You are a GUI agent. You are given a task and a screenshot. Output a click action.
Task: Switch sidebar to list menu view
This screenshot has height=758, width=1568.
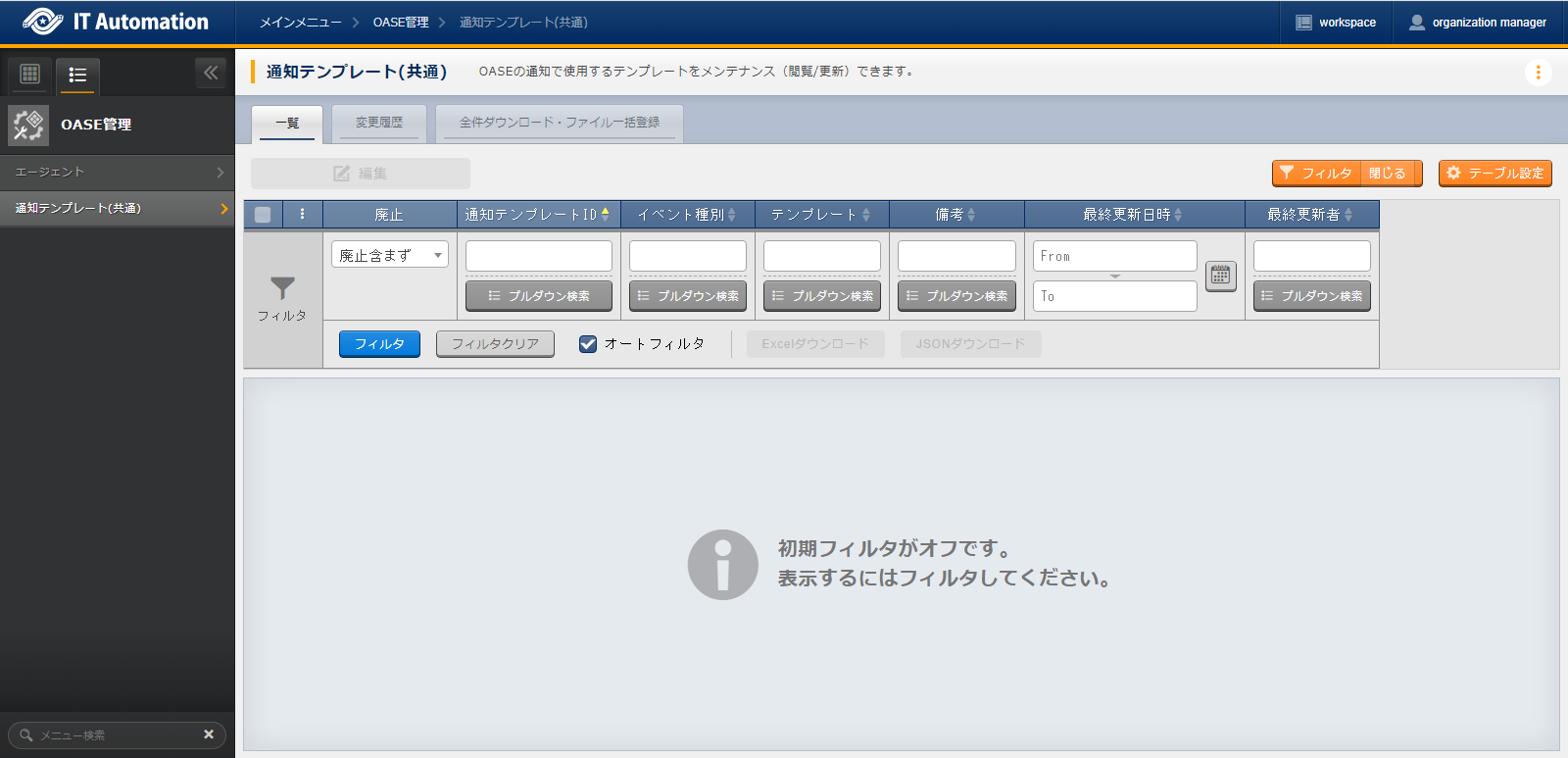point(77,75)
